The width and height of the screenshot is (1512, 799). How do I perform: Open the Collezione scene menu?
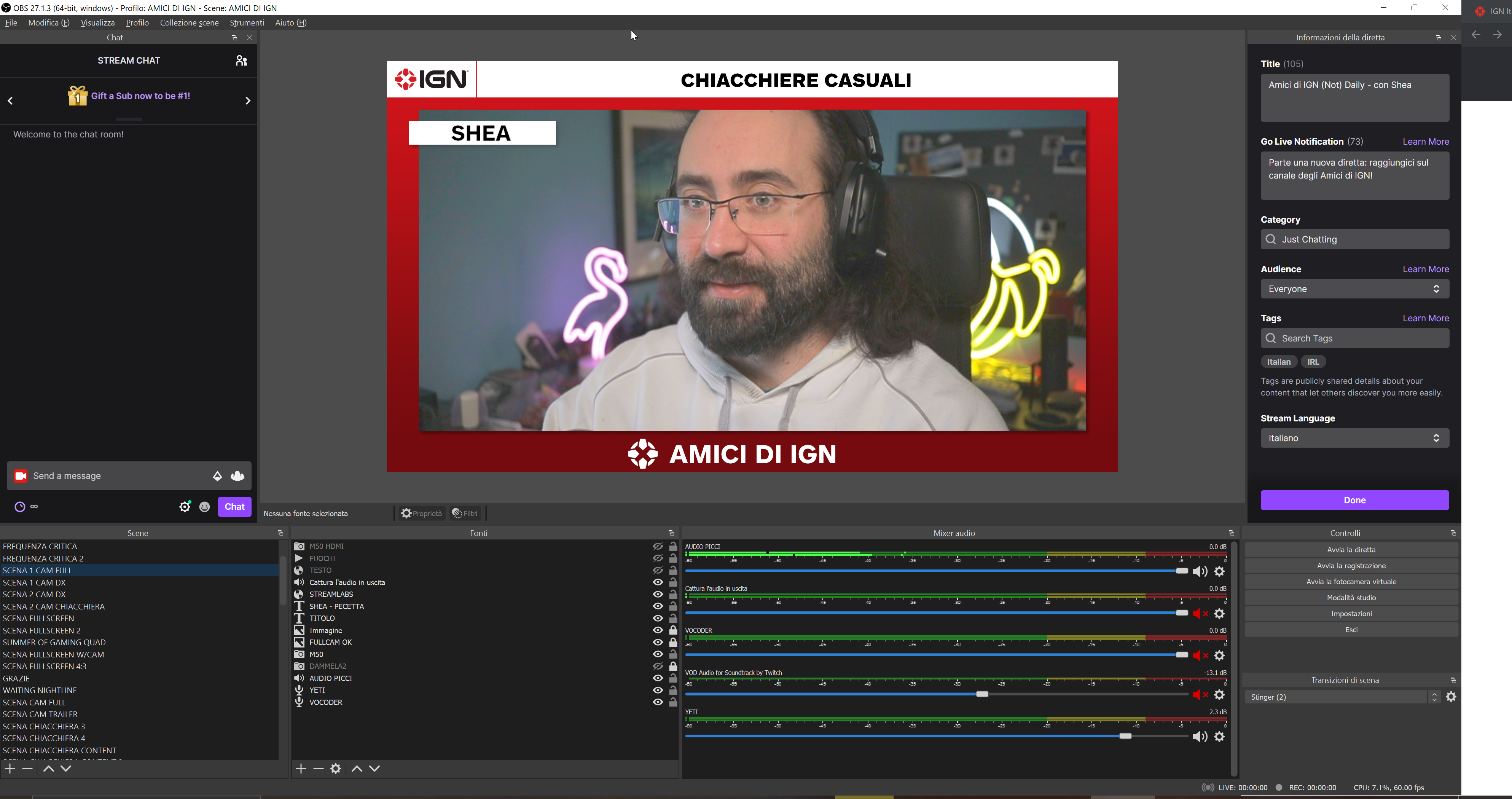tap(189, 23)
